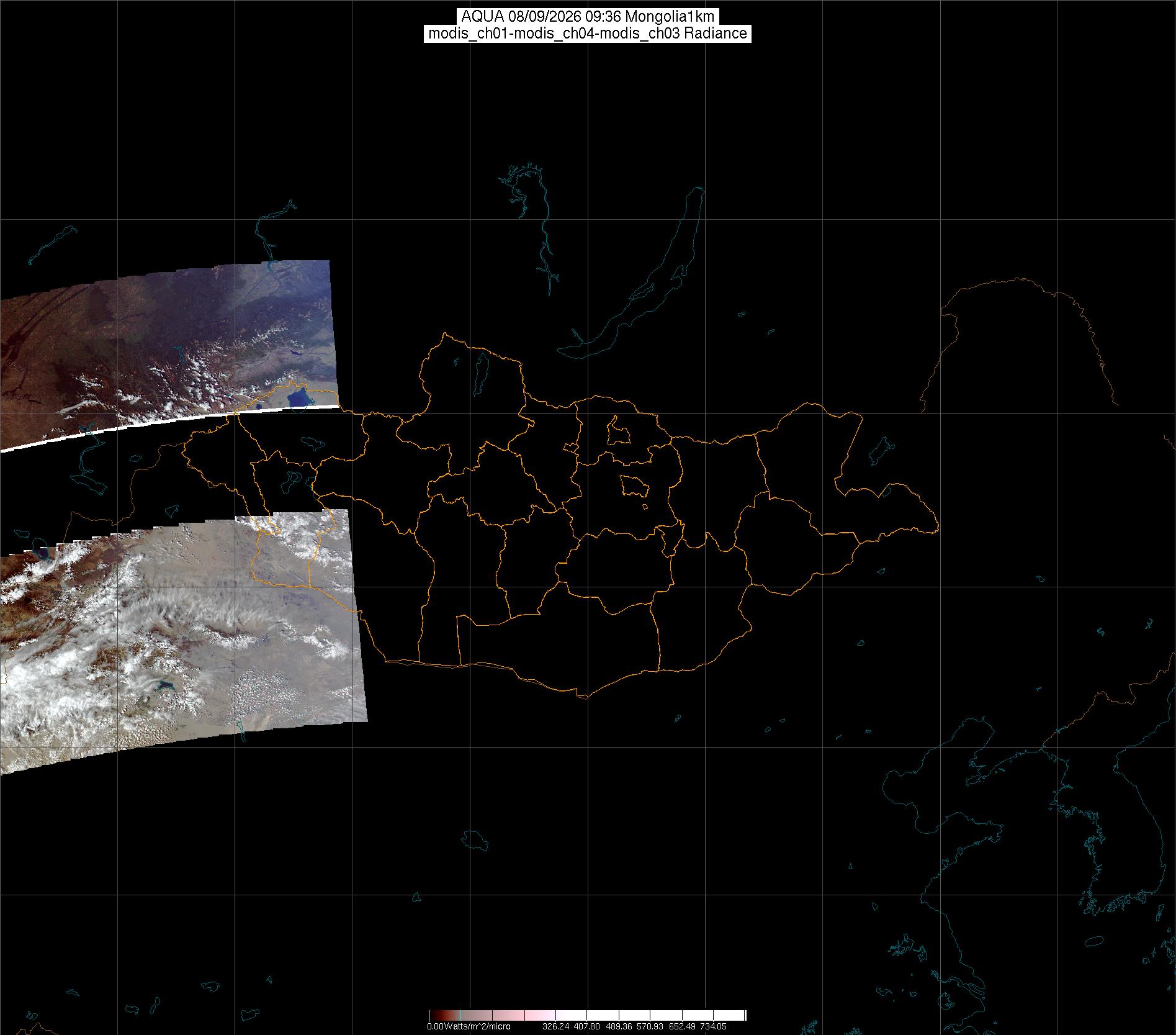Click the AQUA 08/09/2026 09:36 Mongolia1km title
The height and width of the screenshot is (1035, 1176).
coord(588,17)
